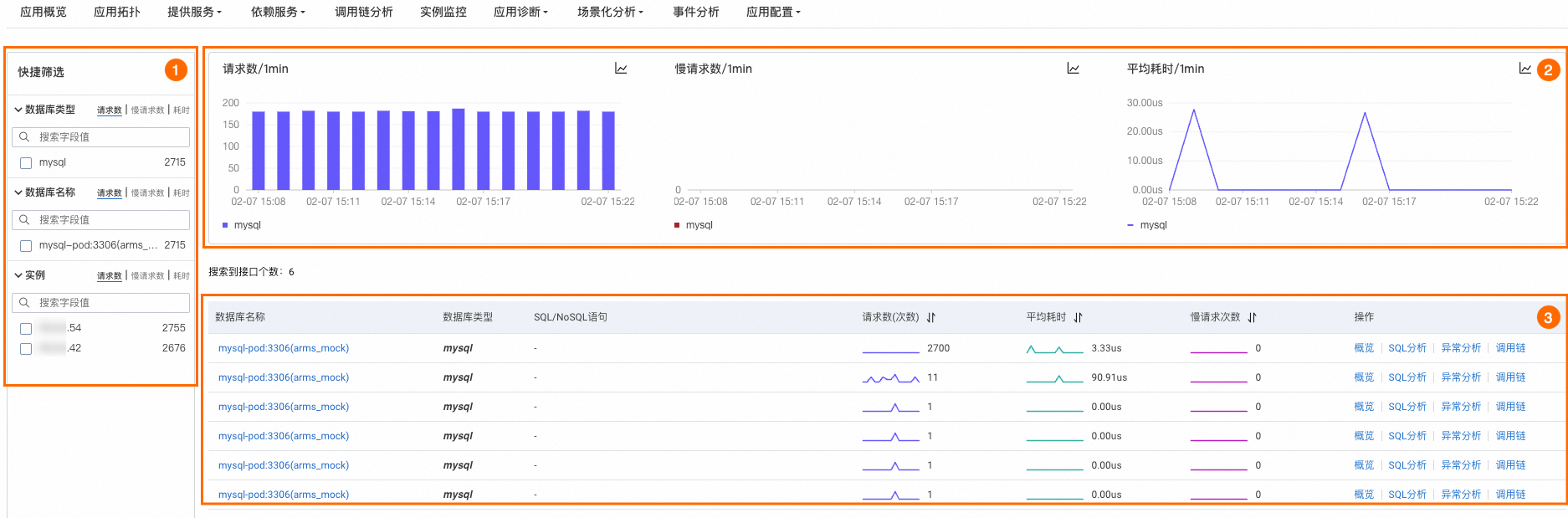Open the 提供服务 dropdown menu
The height and width of the screenshot is (518, 1568).
tap(194, 12)
